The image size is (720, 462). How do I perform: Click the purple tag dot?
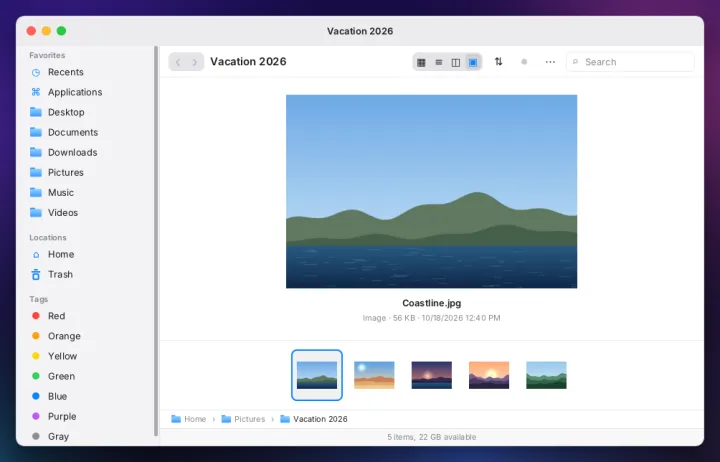click(x=36, y=416)
